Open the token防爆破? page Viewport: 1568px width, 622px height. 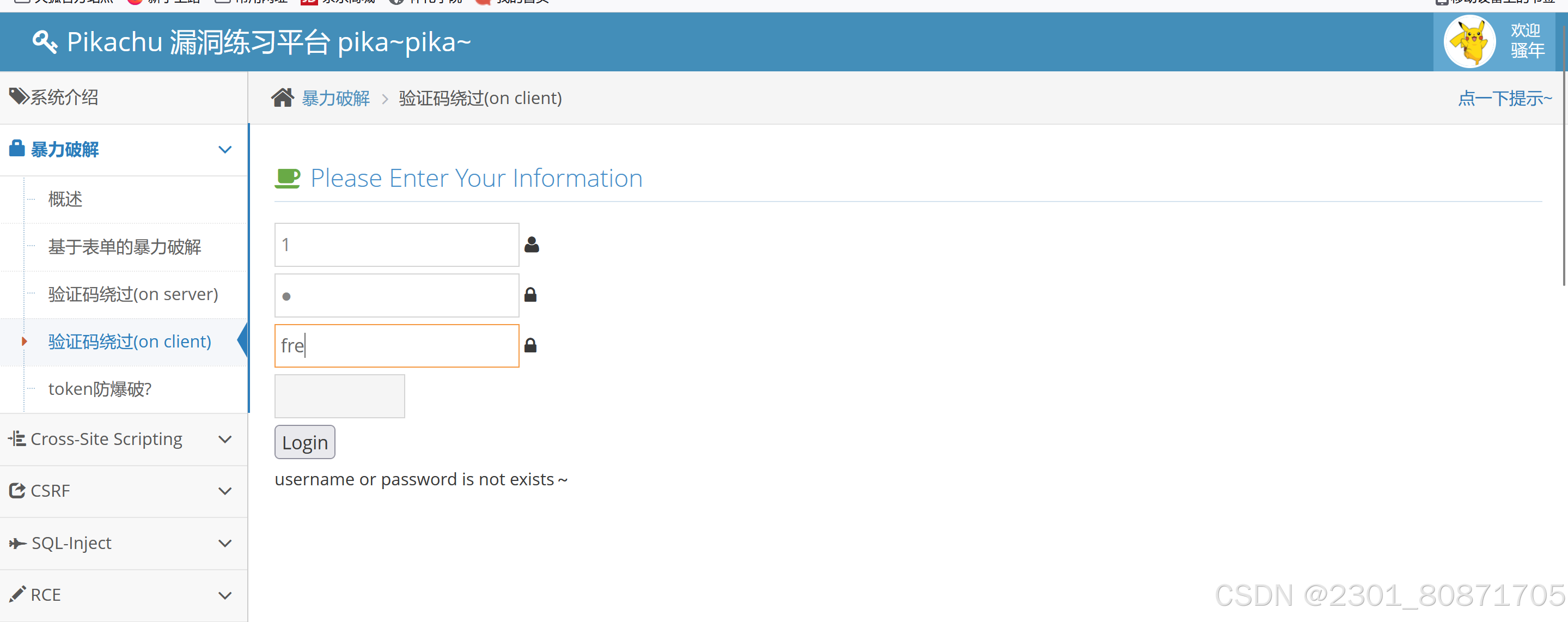(100, 389)
